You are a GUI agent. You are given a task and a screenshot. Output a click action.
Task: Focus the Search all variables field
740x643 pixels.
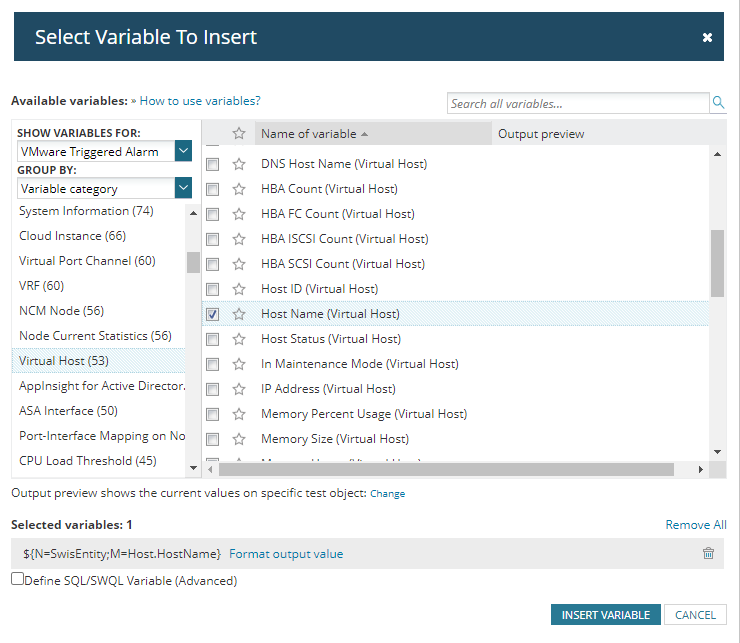pyautogui.click(x=577, y=103)
